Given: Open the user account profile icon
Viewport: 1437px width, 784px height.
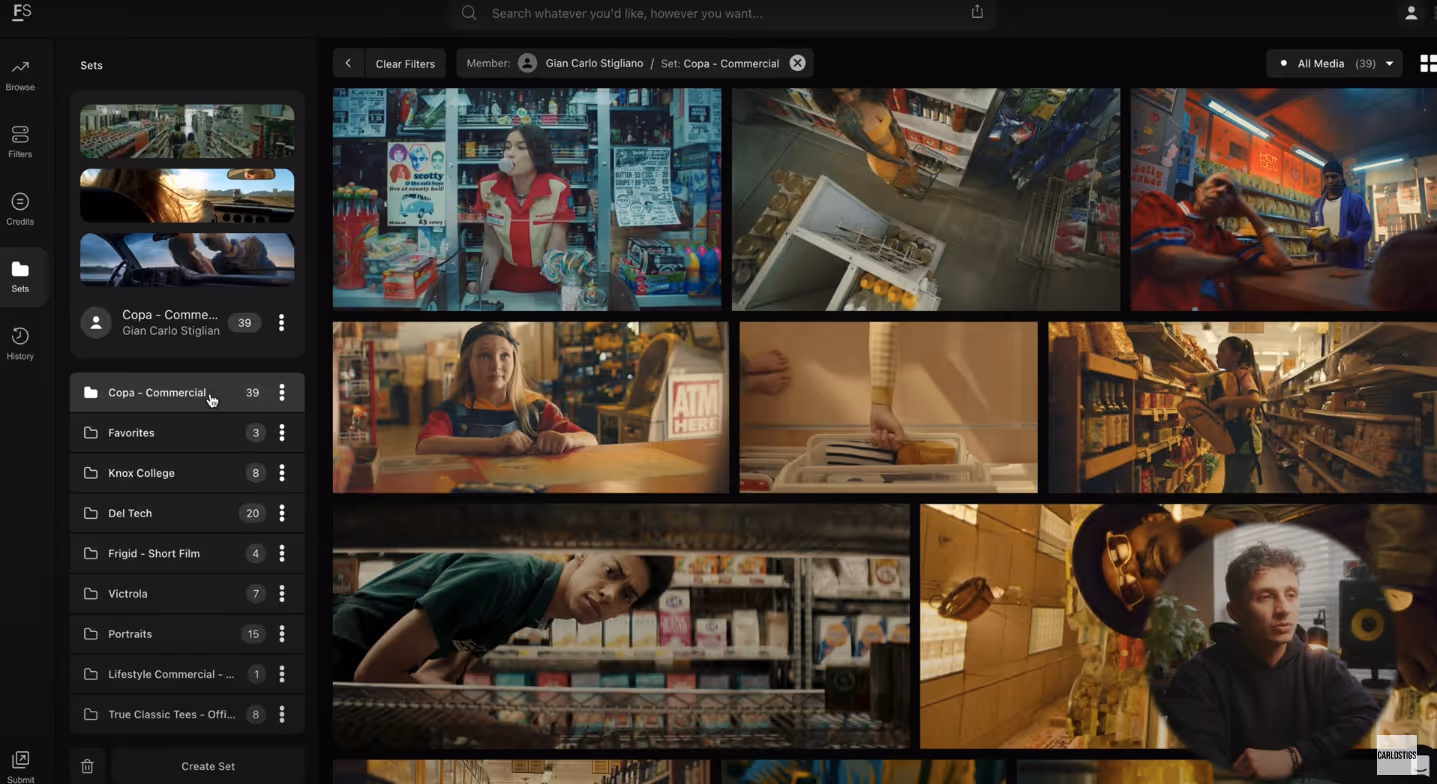Looking at the screenshot, I should [x=1411, y=13].
